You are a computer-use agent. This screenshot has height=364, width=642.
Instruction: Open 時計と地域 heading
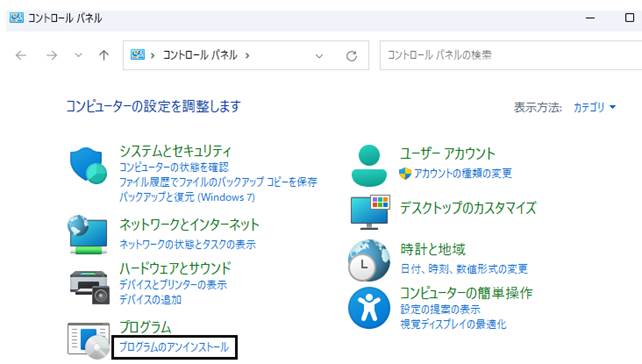click(433, 249)
